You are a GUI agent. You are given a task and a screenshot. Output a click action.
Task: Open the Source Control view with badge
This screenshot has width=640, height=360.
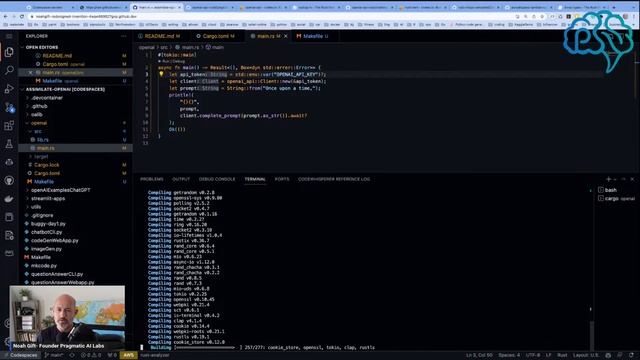click(x=9, y=107)
